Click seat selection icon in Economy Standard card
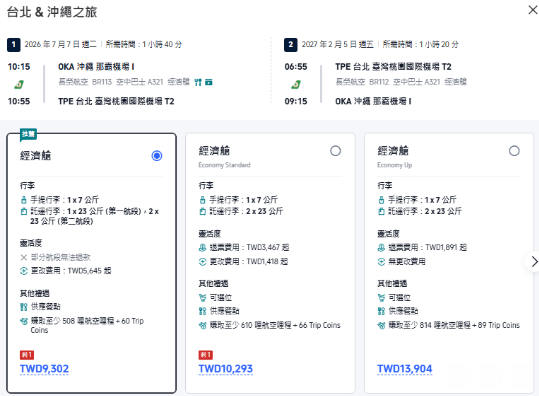Screen dimensions: 539x396 click(x=202, y=297)
